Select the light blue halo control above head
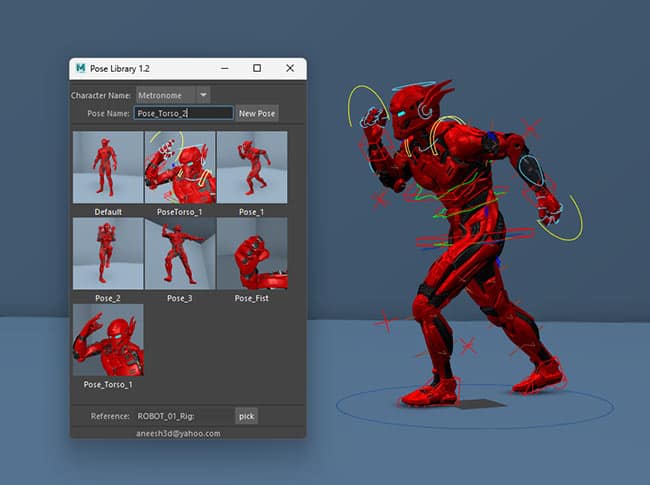 click(x=413, y=85)
